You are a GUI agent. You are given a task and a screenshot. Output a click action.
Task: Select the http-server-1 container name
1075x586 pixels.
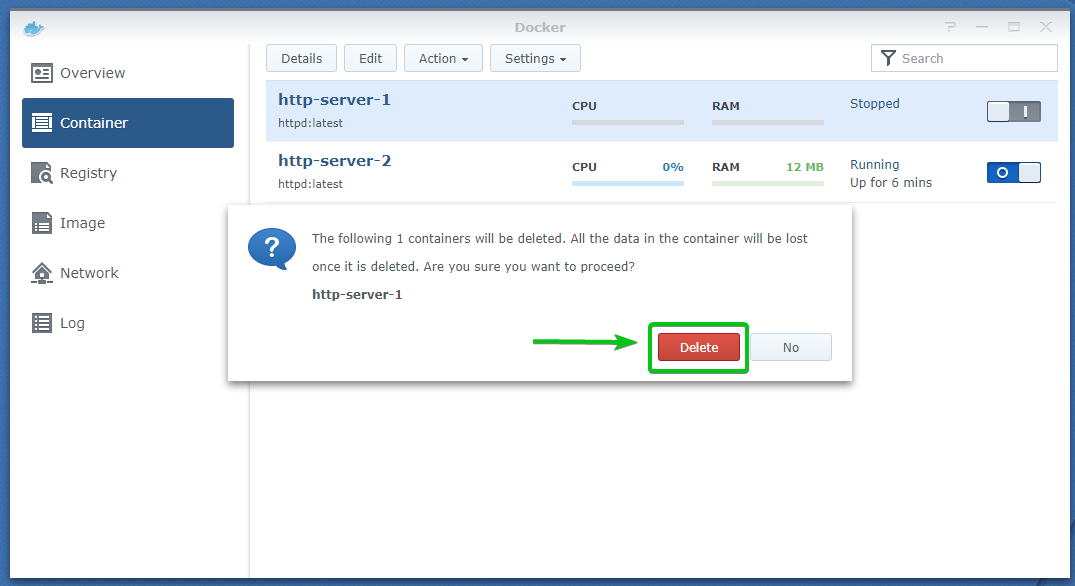(334, 99)
